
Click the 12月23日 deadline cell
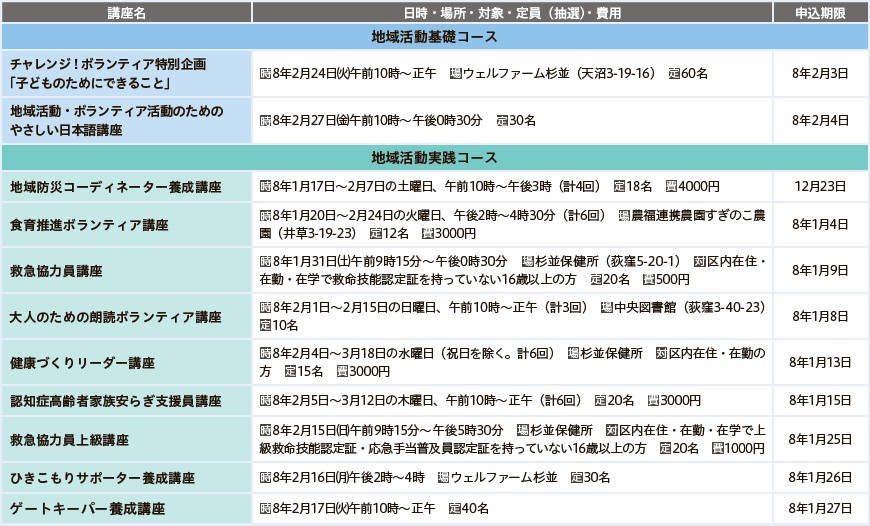pyautogui.click(x=820, y=187)
